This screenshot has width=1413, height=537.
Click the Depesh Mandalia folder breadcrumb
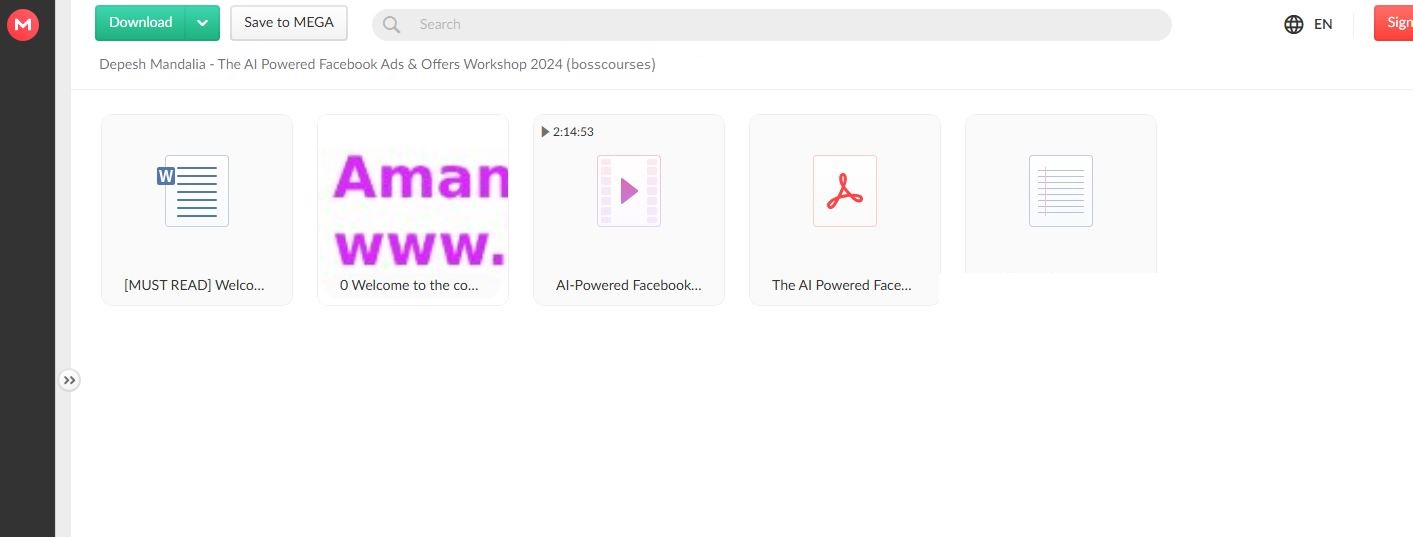(377, 65)
